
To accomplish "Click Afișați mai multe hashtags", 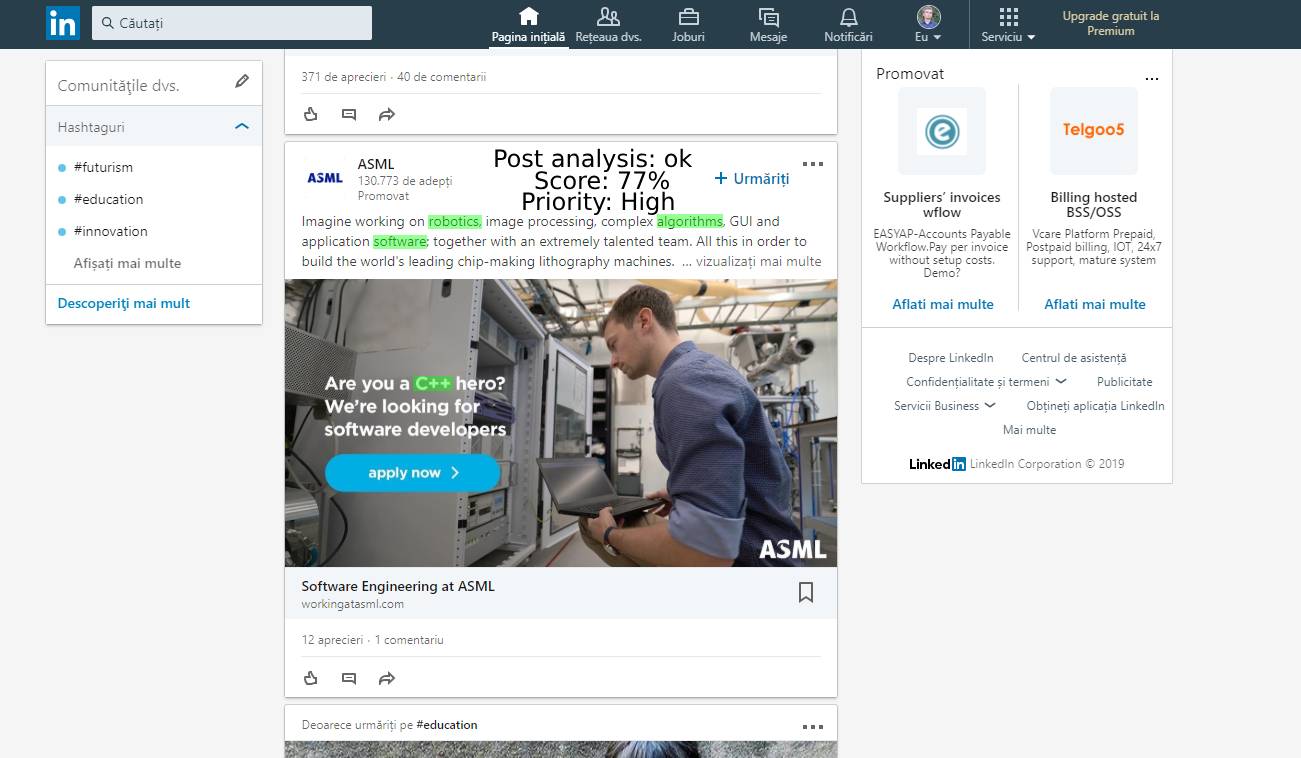I will pos(127,263).
